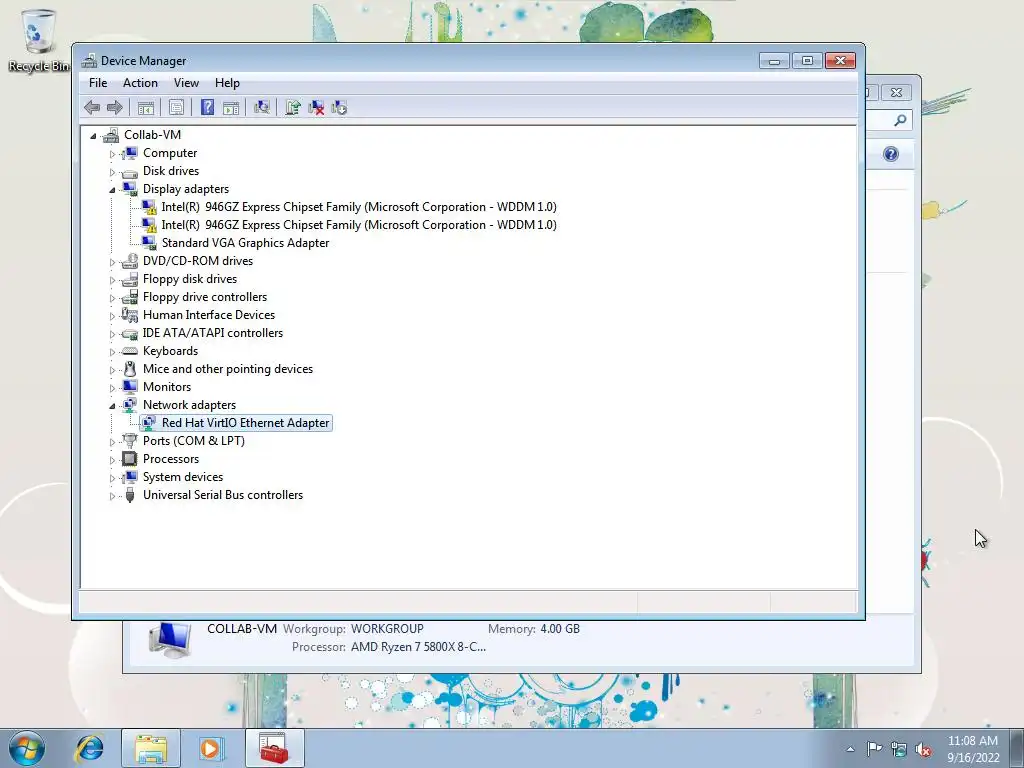
Task: Expand the Disk drives category
Action: pos(112,172)
